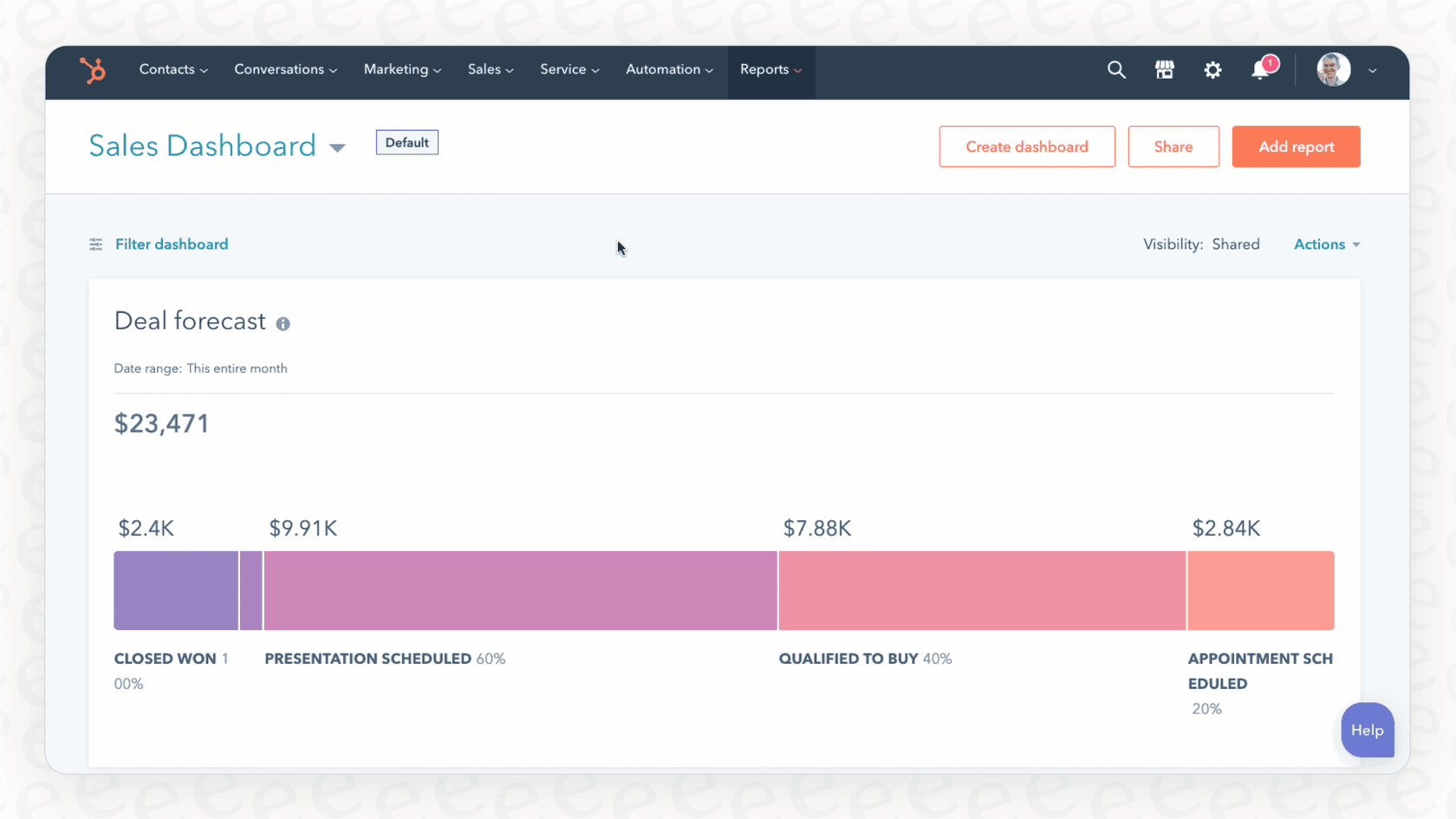Expand the Reports menu chevron
The image size is (1456, 819).
click(799, 69)
